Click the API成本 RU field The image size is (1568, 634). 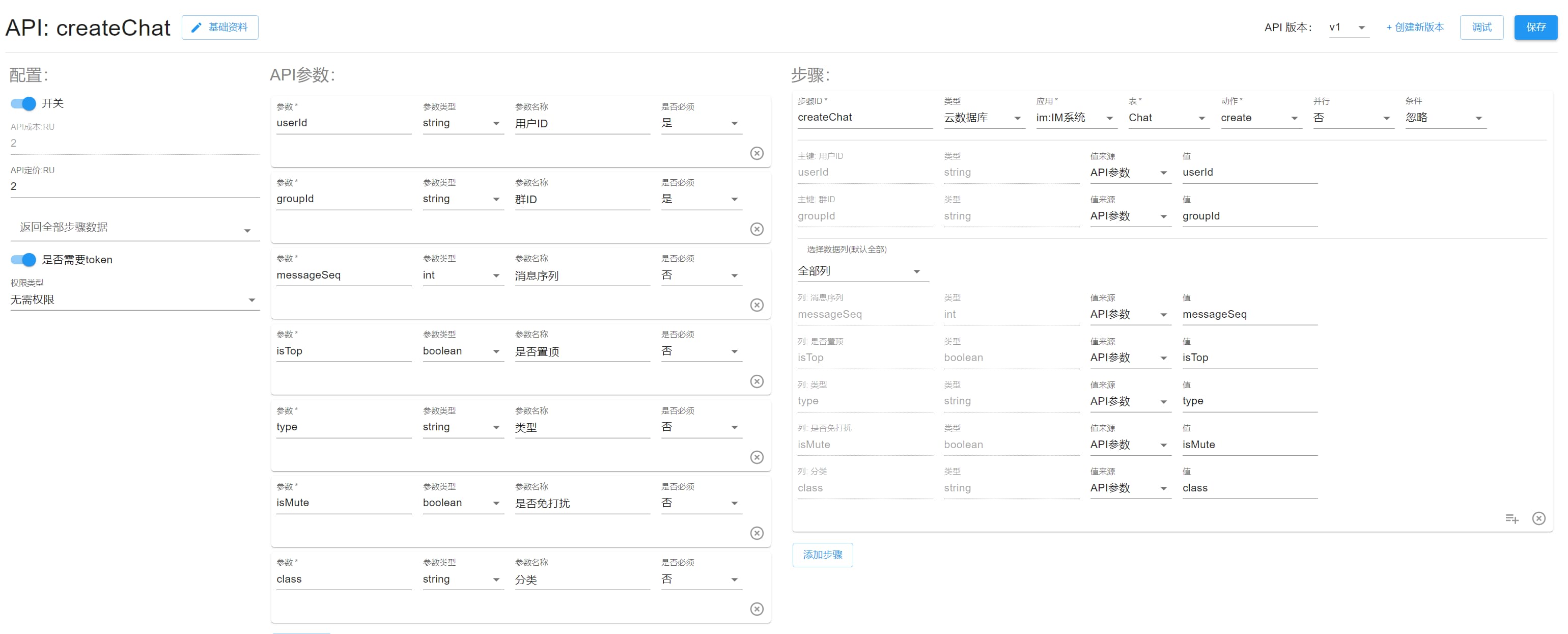135,143
